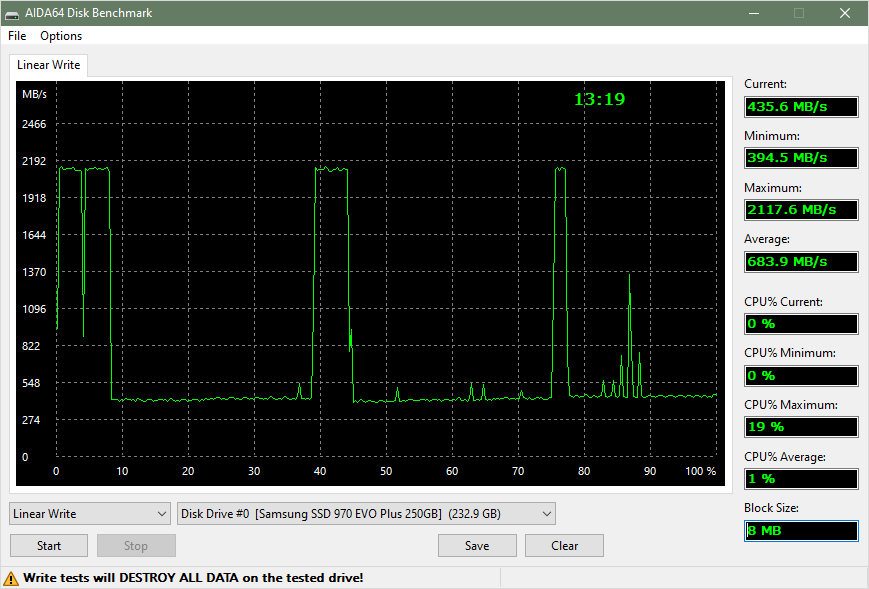Viewport: 869px width, 589px height.
Task: Save the benchmark results
Action: (477, 546)
